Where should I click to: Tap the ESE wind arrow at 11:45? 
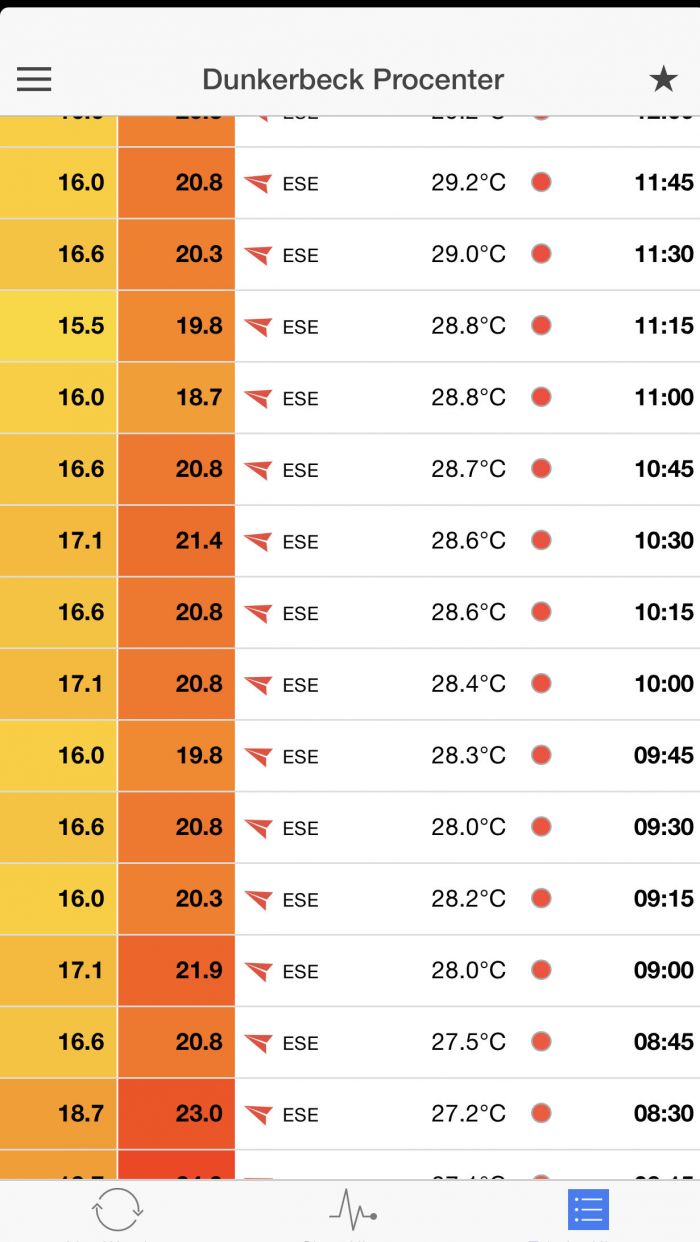pyautogui.click(x=258, y=184)
